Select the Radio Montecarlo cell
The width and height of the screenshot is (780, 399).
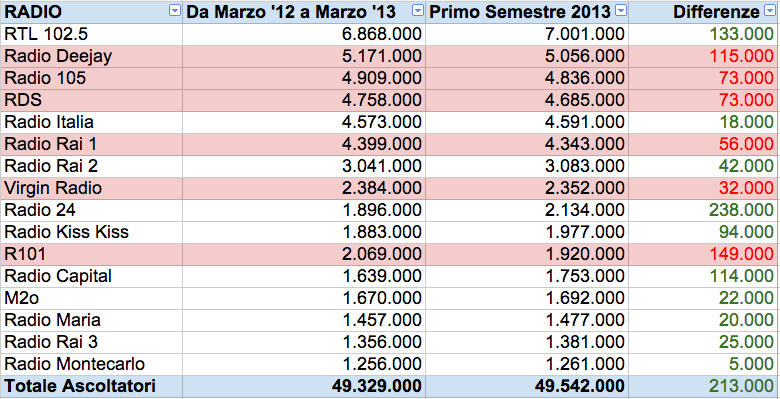(x=92, y=364)
